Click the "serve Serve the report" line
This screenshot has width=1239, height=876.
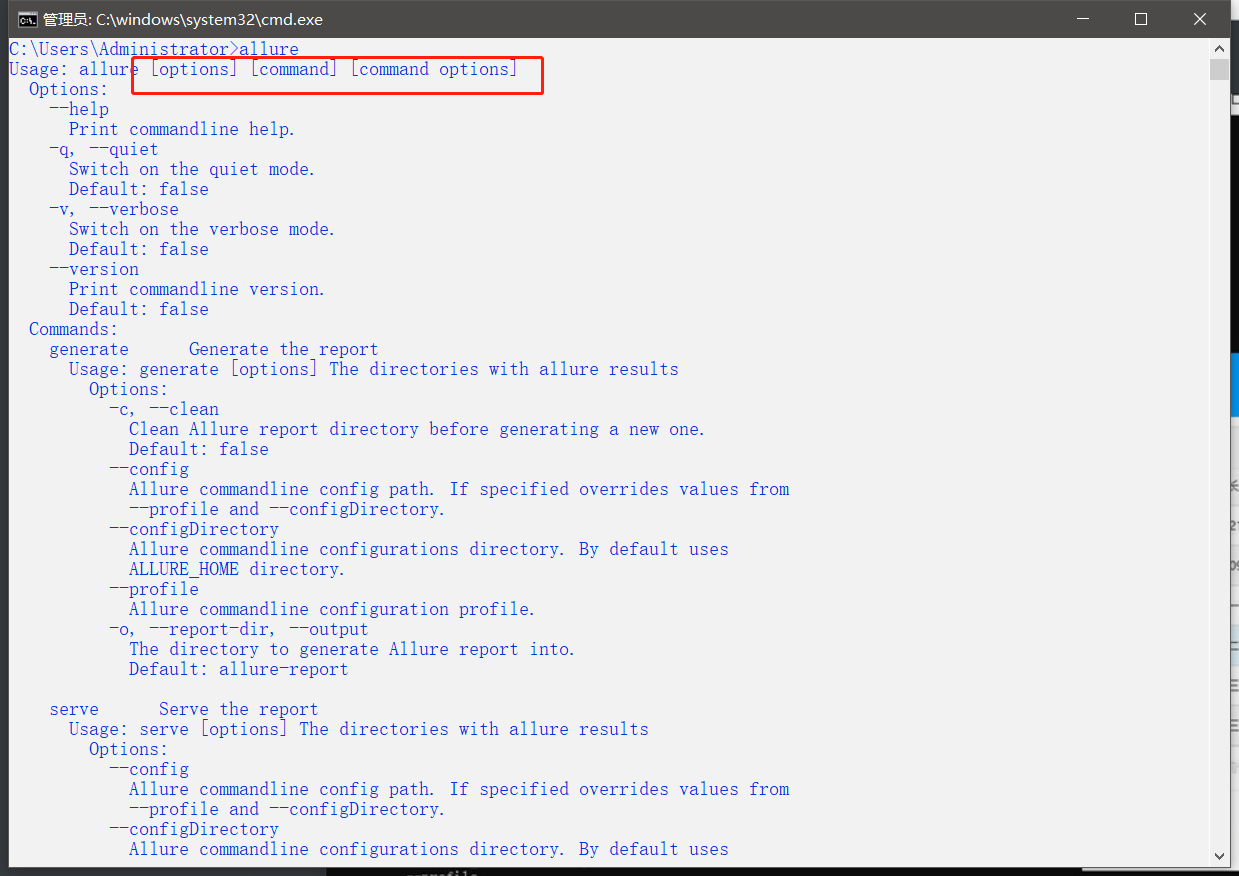(184, 709)
